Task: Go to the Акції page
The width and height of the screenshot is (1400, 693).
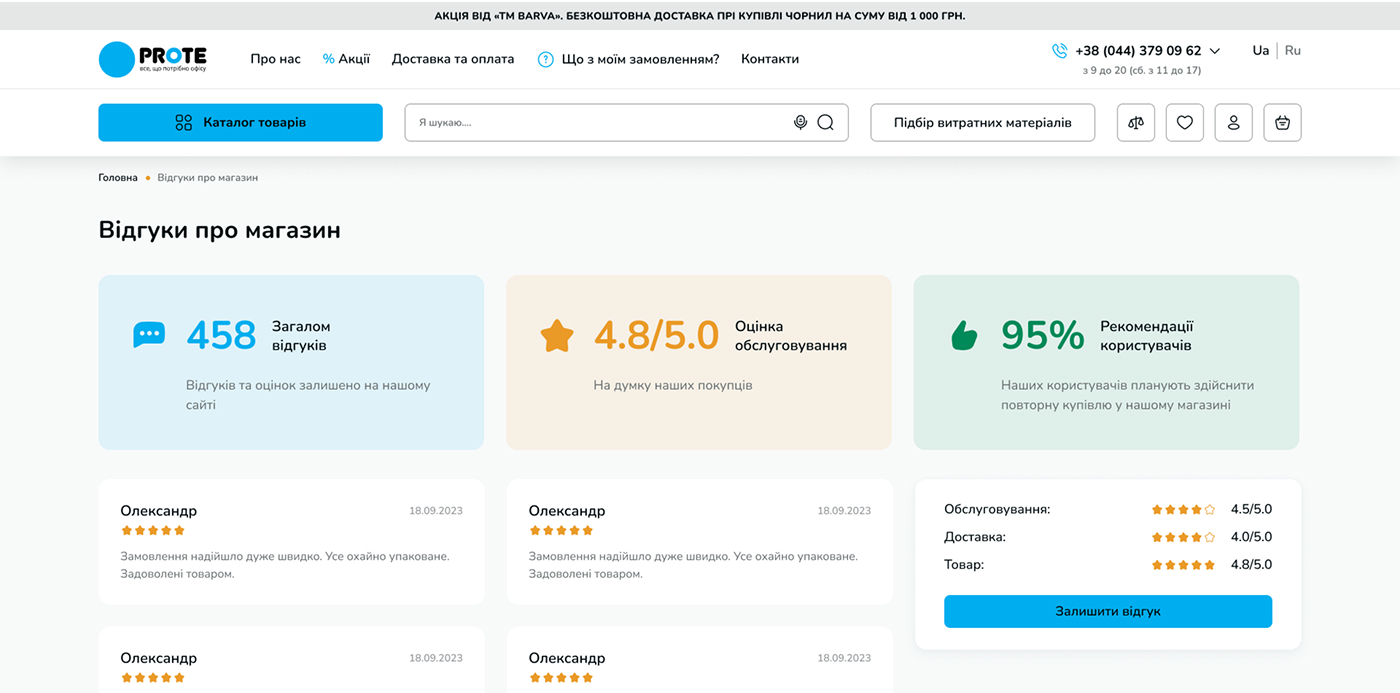Action: [346, 59]
